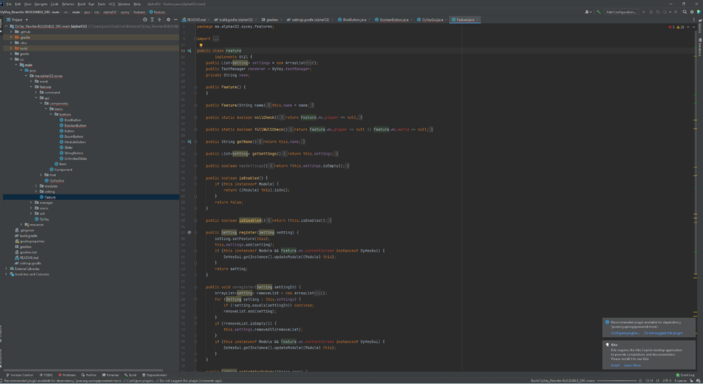Open the TODO tool window
703x384 pixels.
46,375
